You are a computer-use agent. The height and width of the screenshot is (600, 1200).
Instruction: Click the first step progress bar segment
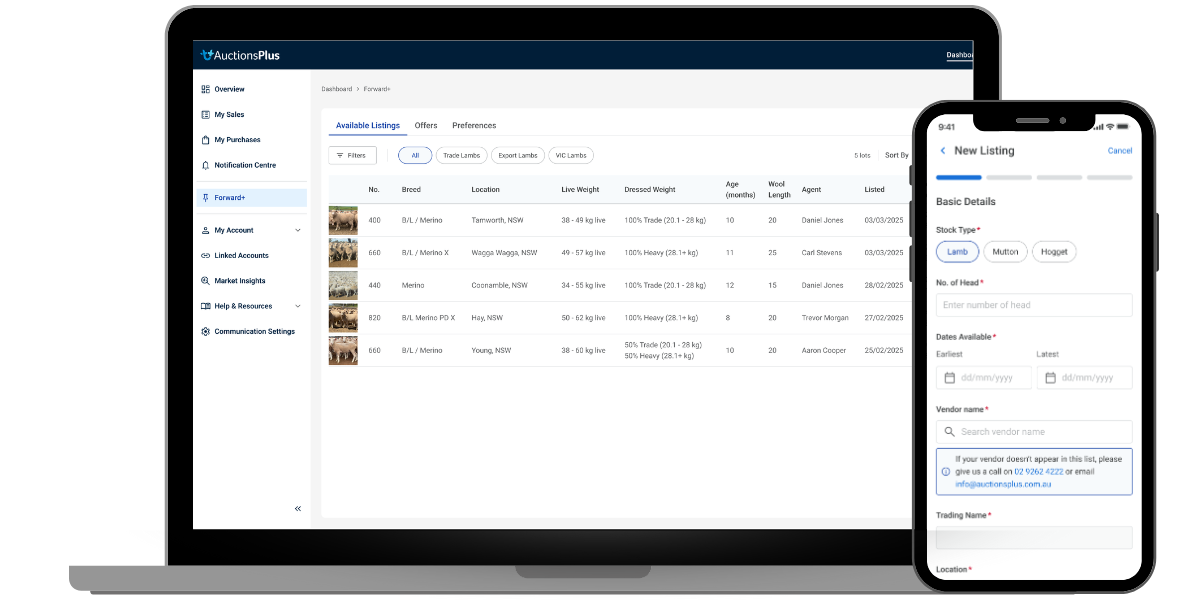coord(958,177)
